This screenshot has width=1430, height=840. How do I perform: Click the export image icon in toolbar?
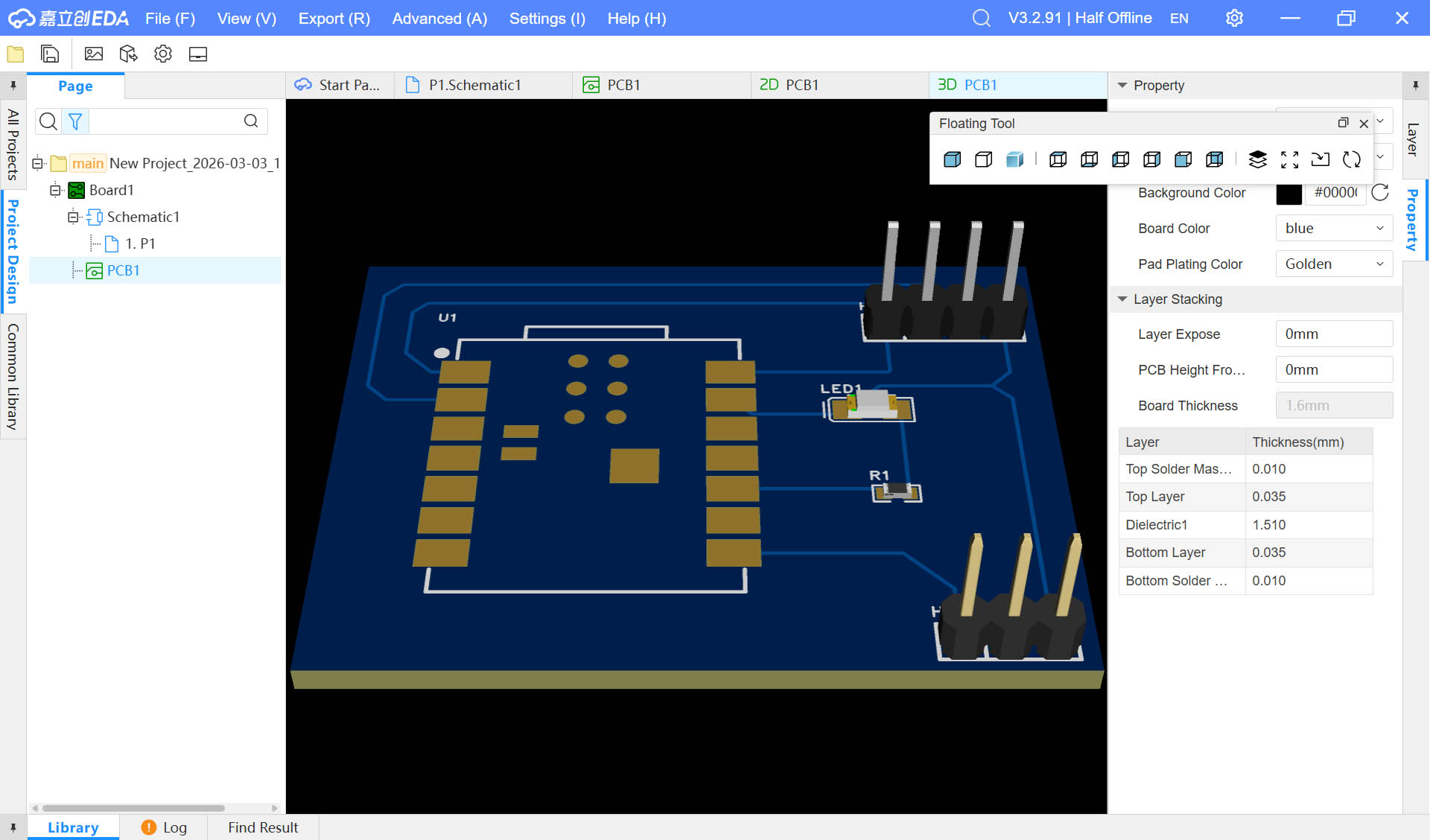tap(94, 54)
